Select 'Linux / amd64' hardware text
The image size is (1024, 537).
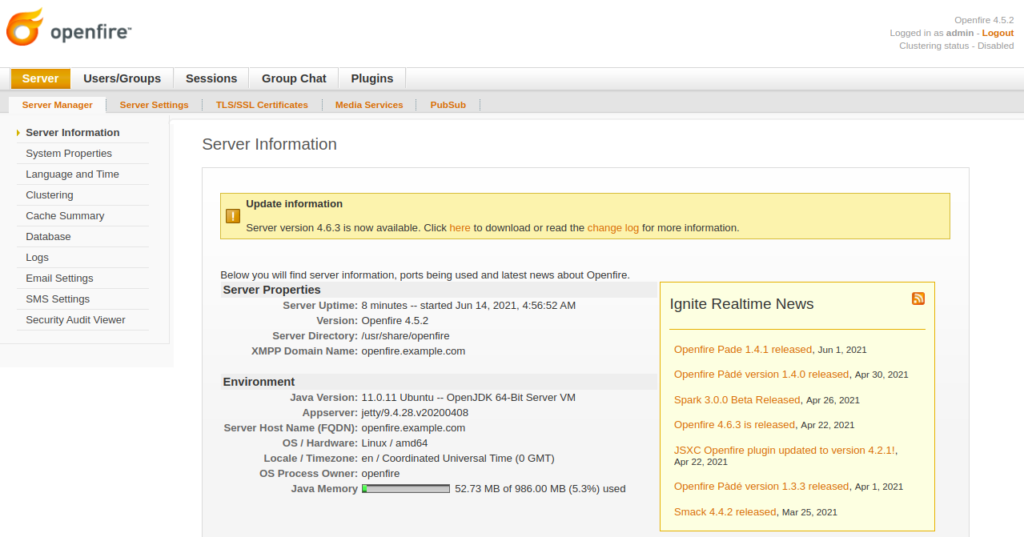click(394, 443)
